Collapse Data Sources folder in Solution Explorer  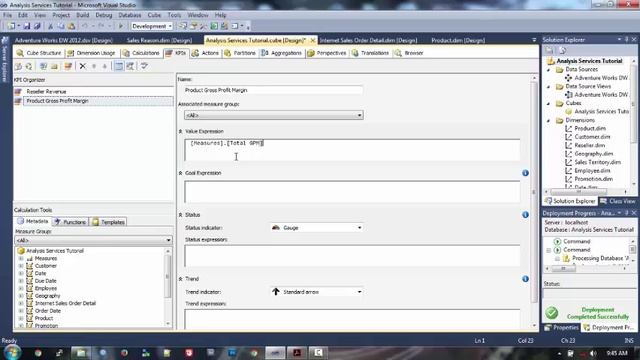(549, 70)
